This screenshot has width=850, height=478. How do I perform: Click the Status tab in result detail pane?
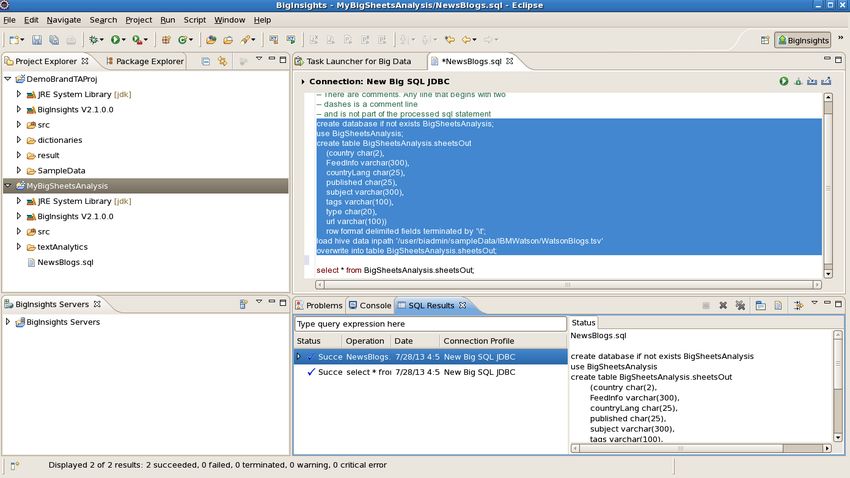583,323
